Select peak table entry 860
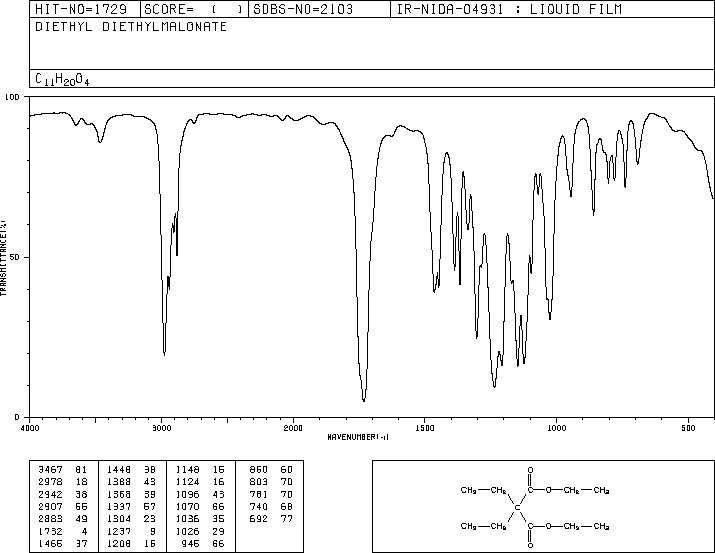This screenshot has height=553, width=715. pos(259,470)
